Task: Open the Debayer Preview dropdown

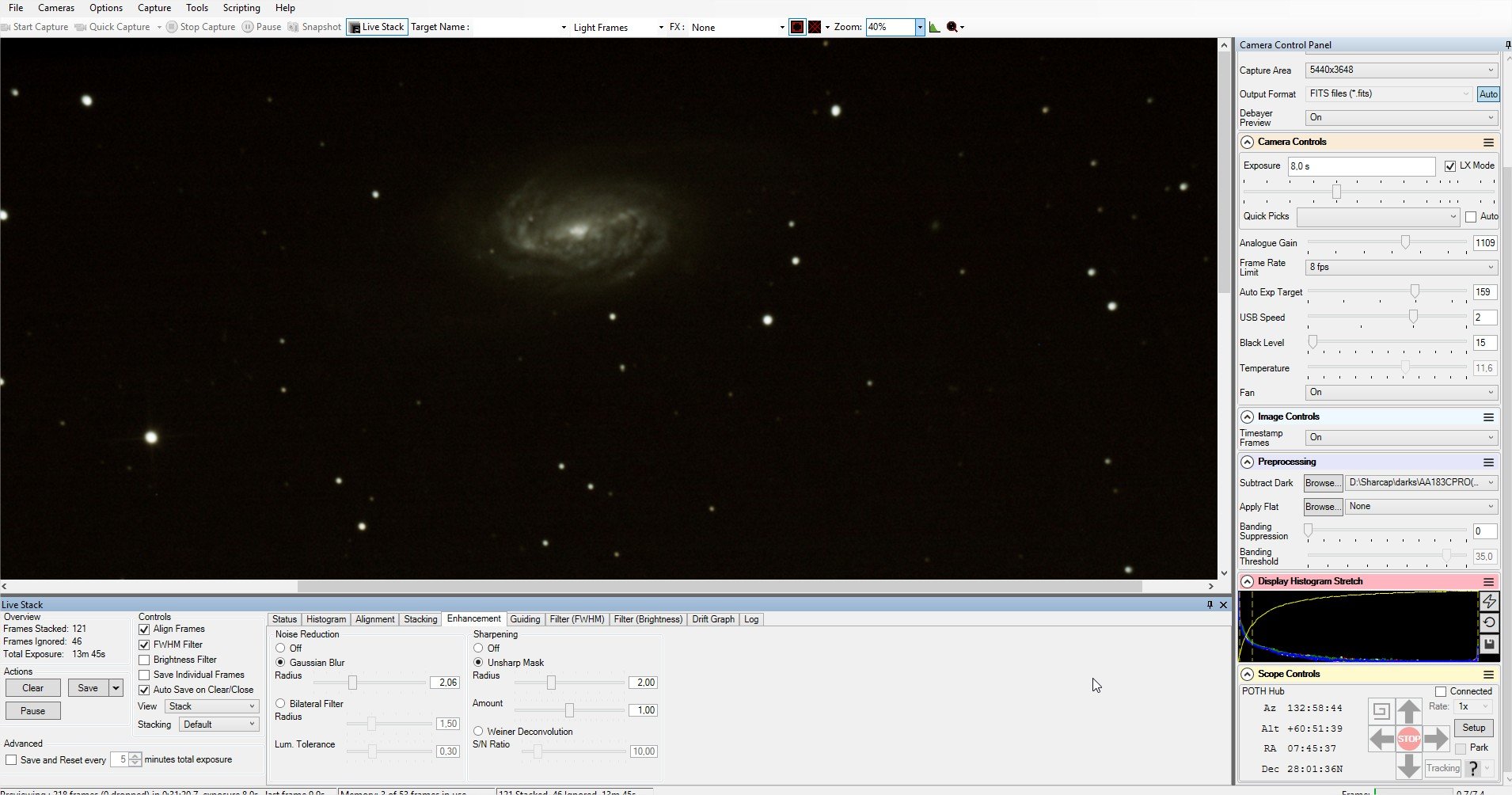Action: (x=1401, y=118)
